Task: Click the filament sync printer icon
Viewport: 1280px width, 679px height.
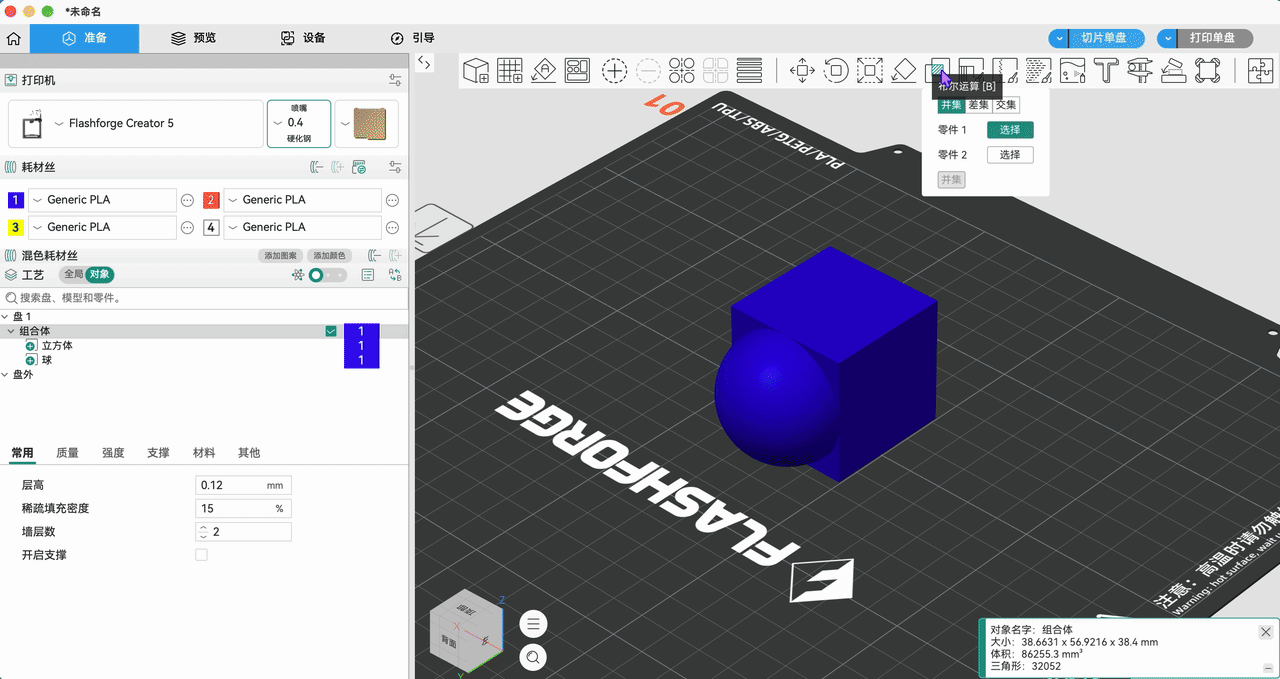Action: click(x=359, y=167)
